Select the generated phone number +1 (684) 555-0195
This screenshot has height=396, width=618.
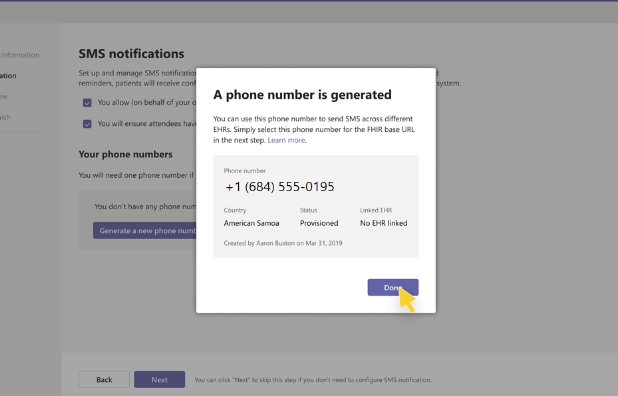tap(280, 187)
